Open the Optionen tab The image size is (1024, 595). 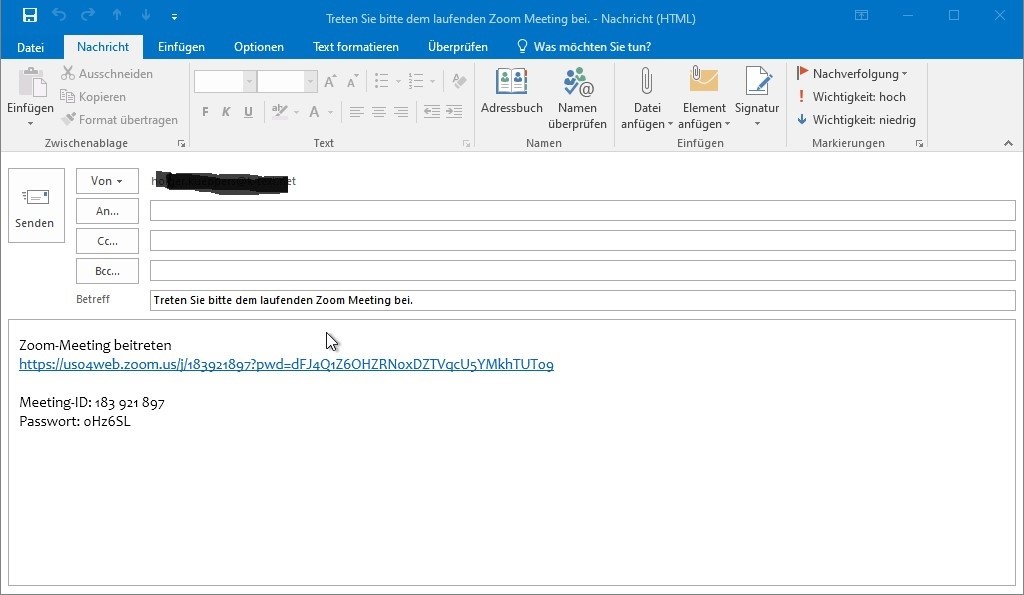point(259,47)
